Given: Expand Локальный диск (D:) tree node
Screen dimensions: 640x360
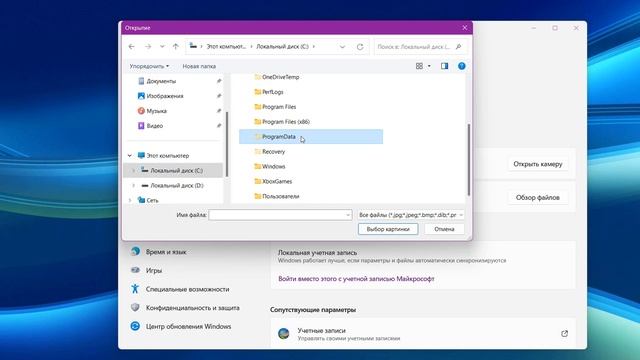Looking at the screenshot, I should click(x=133, y=185).
